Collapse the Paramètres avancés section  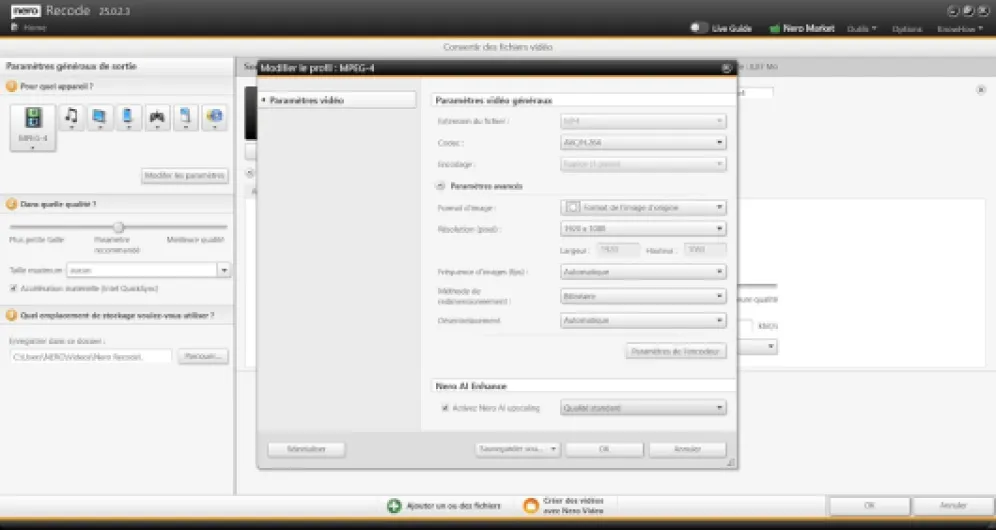coord(440,186)
